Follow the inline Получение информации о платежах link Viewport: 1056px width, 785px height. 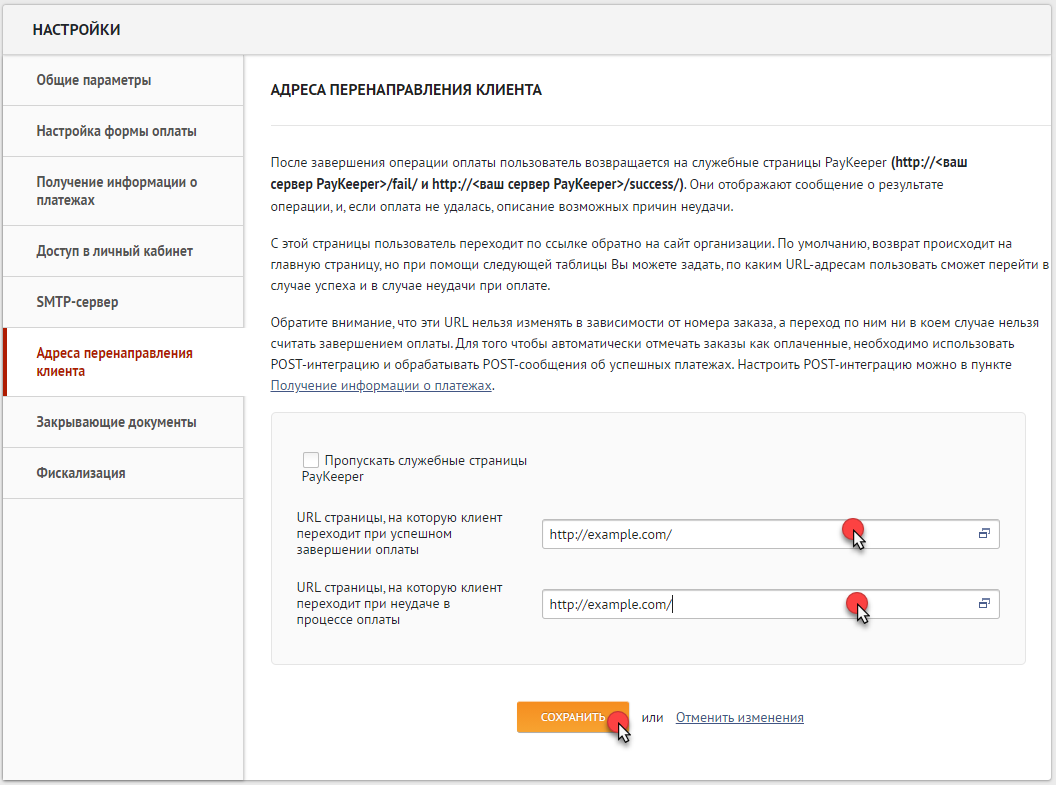tap(381, 385)
